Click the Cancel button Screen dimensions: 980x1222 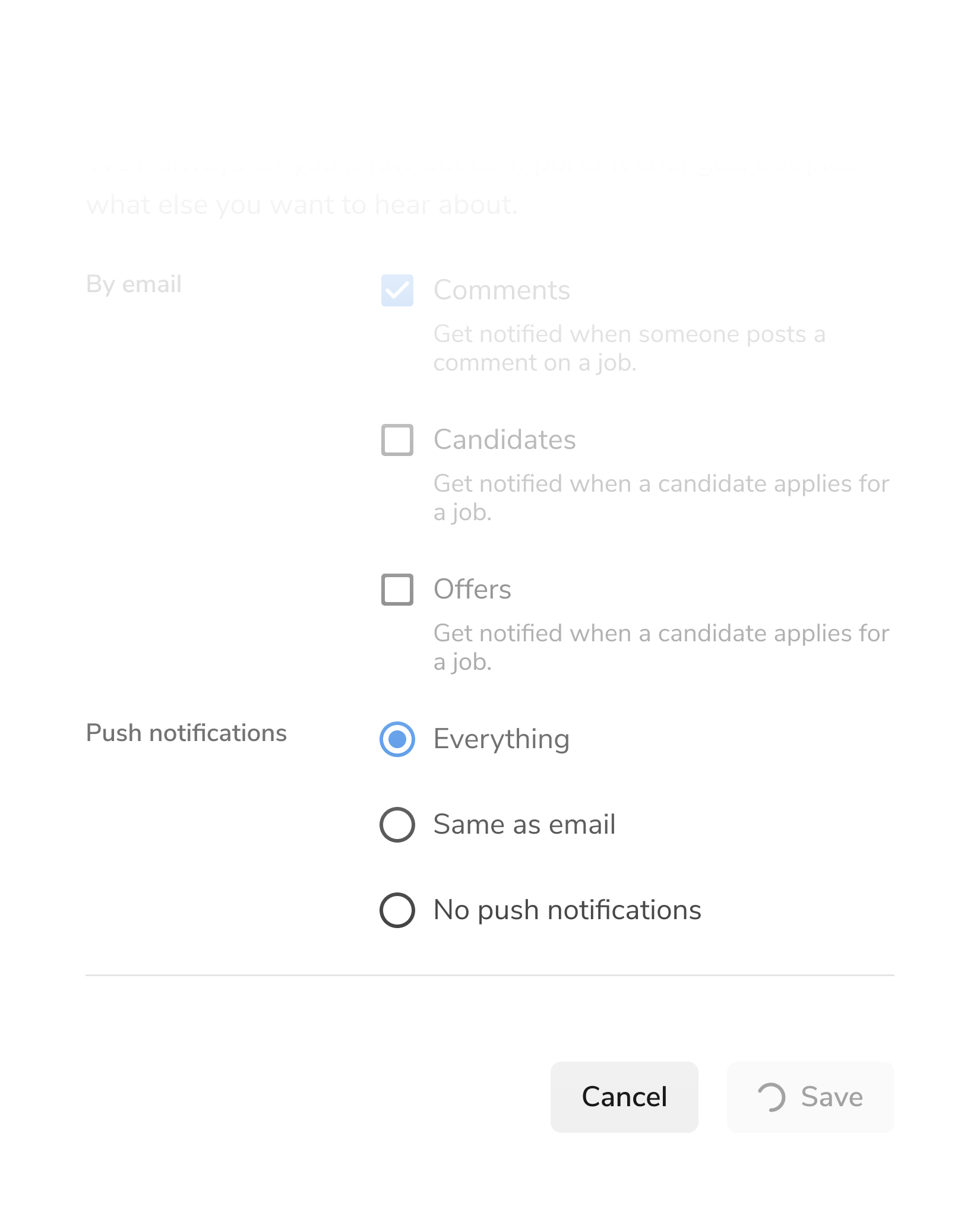coord(624,1097)
